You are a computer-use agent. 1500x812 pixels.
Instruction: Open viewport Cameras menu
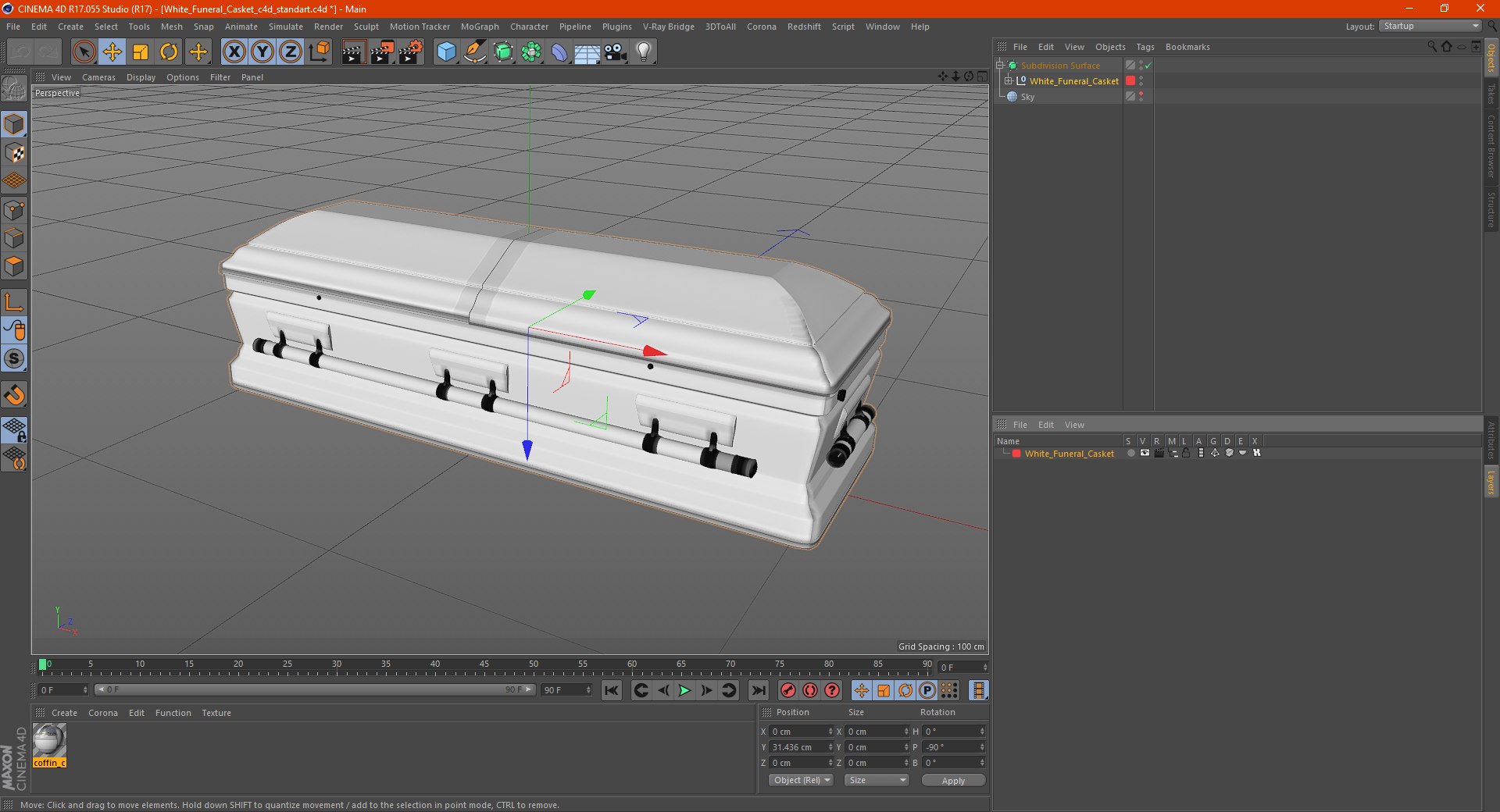click(98, 77)
